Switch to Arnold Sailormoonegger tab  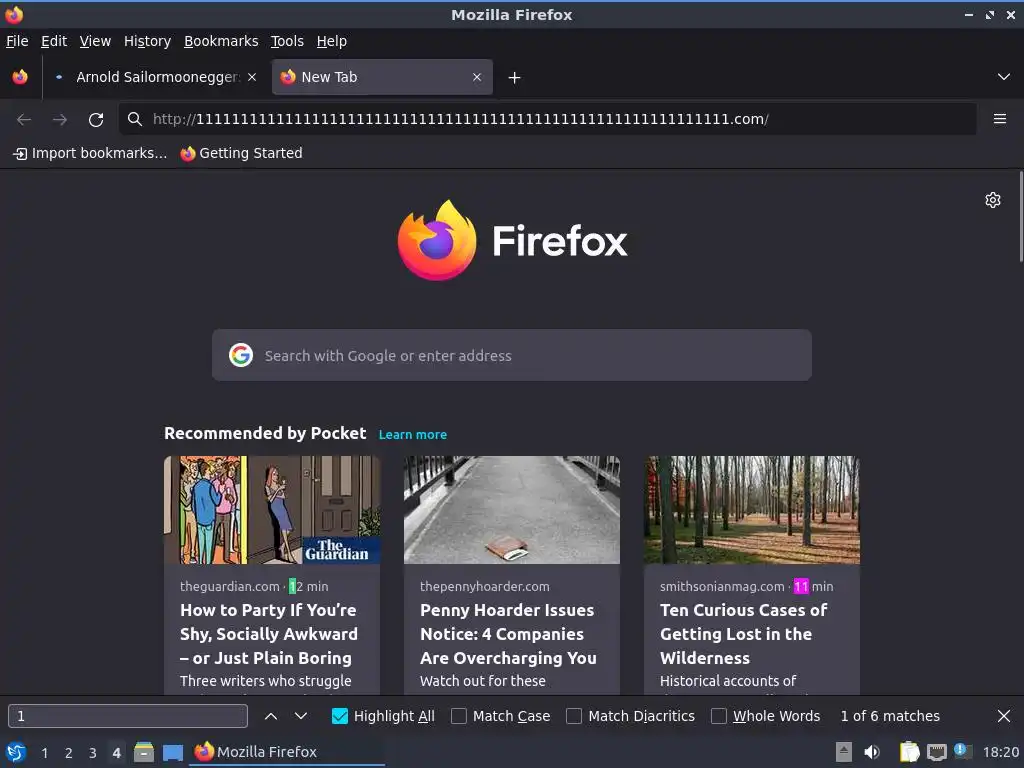click(157, 77)
